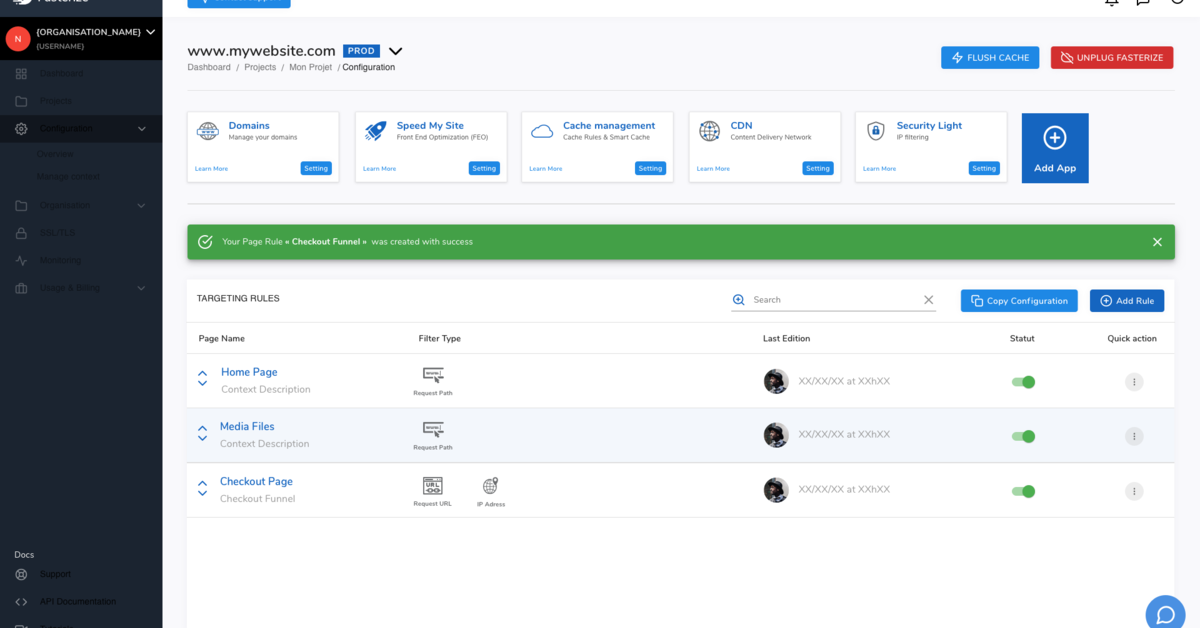Screen dimensions: 1200x628
Task: Disable the Media Files rule toggle
Action: [1023, 436]
